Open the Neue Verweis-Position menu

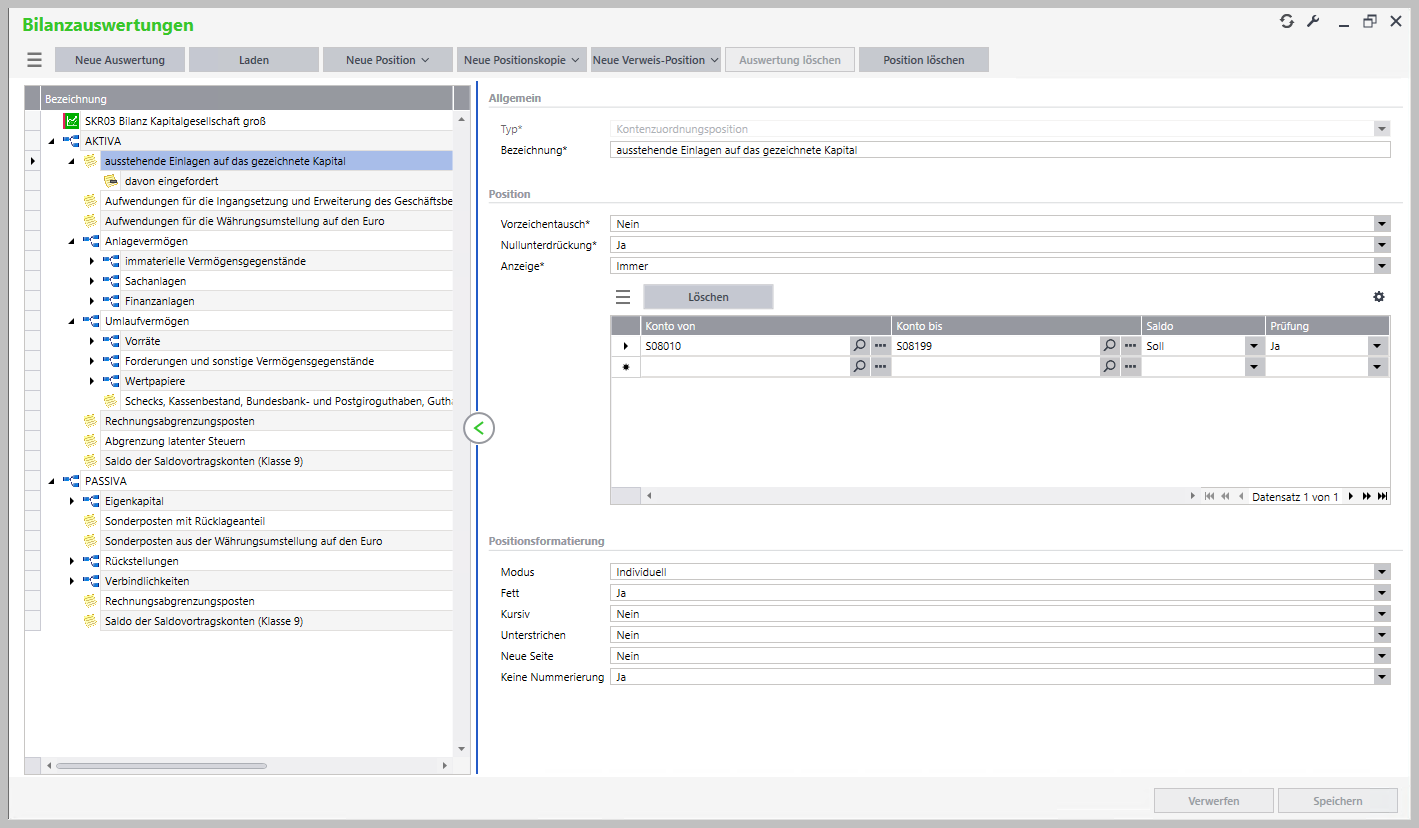tap(656, 60)
